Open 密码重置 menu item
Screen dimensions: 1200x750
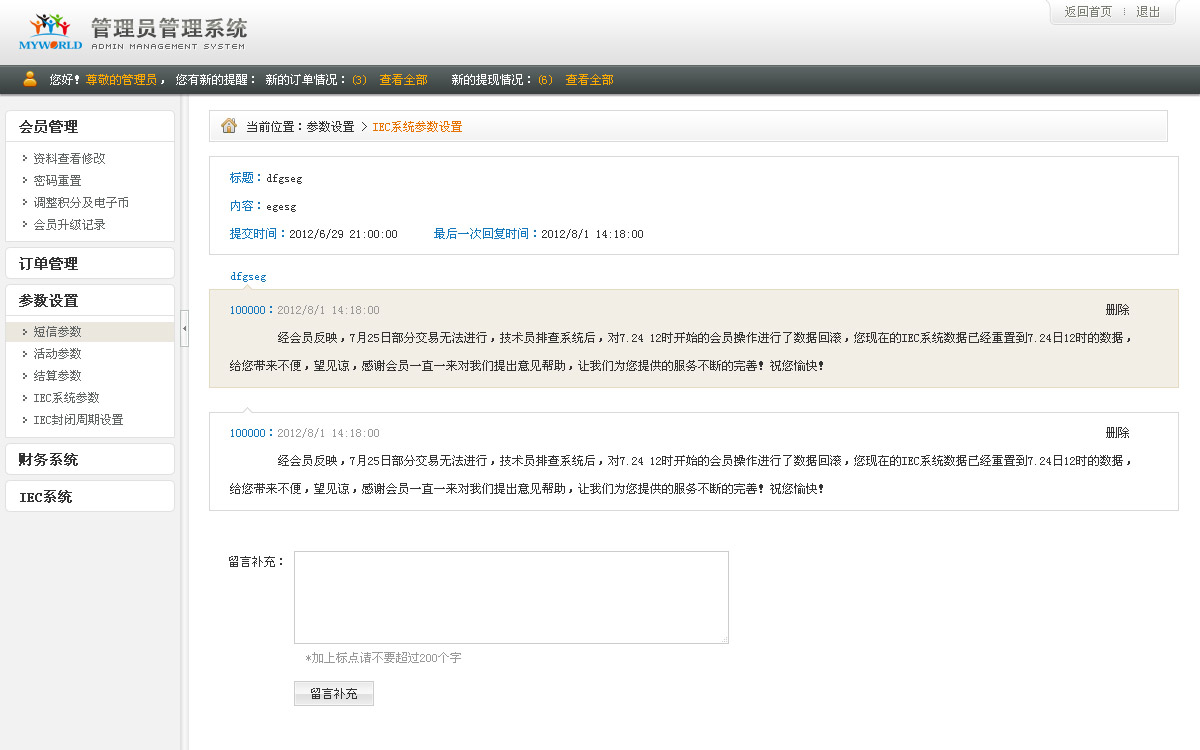point(57,180)
